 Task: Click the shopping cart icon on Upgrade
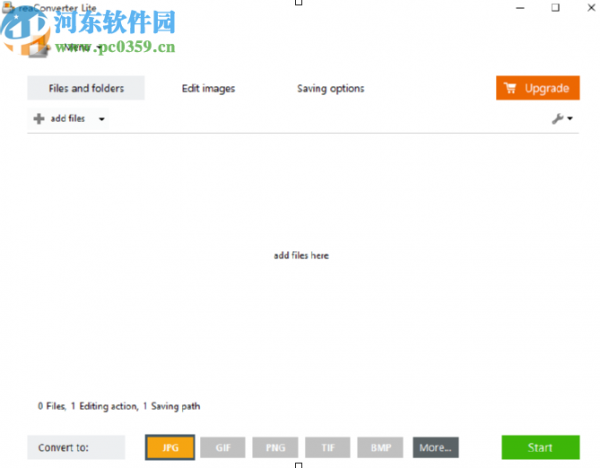(x=510, y=88)
